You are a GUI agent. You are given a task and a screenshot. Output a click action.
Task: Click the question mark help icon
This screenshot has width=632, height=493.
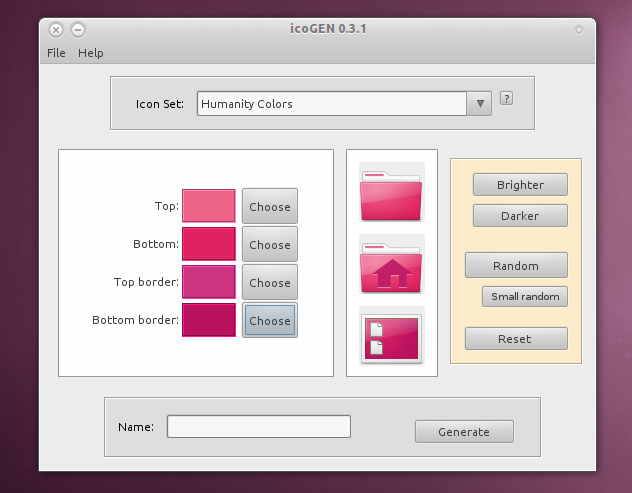point(506,98)
